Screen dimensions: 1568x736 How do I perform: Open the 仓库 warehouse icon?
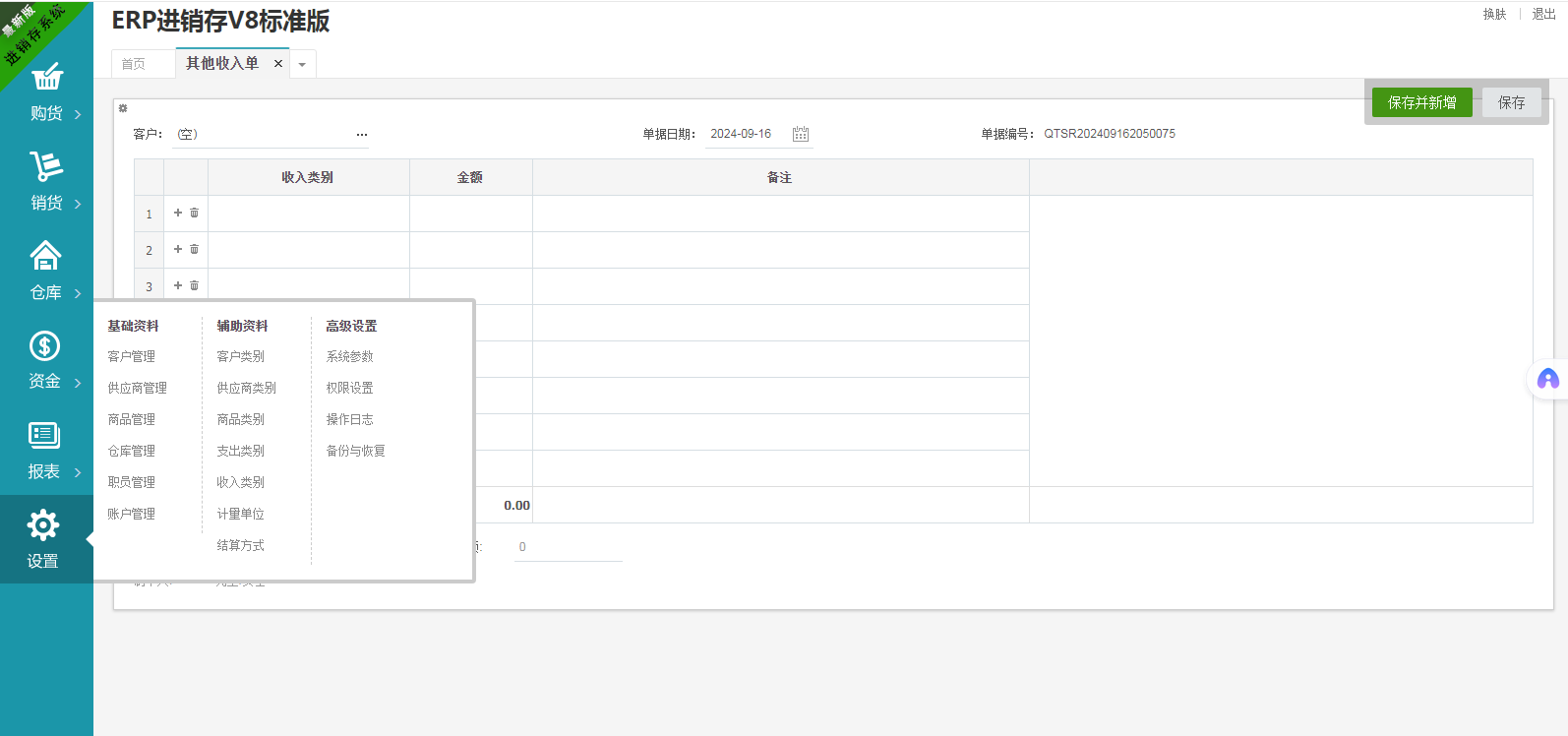click(46, 256)
